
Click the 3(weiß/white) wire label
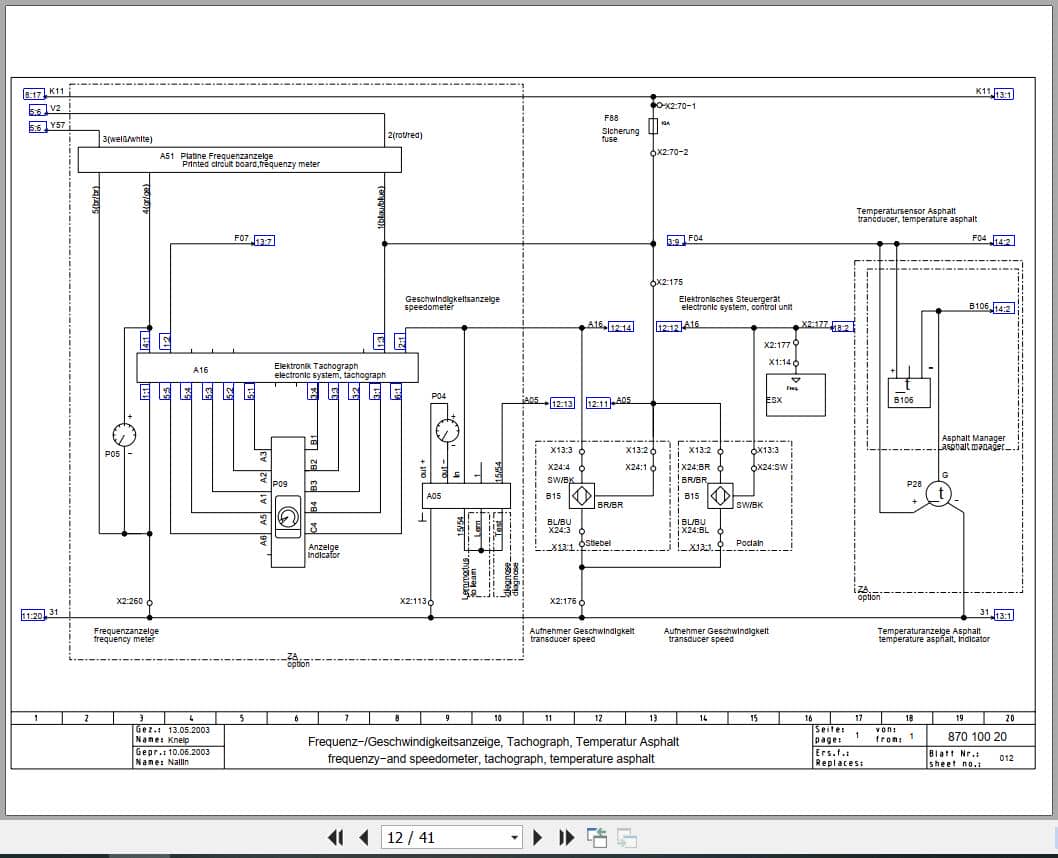click(x=128, y=139)
